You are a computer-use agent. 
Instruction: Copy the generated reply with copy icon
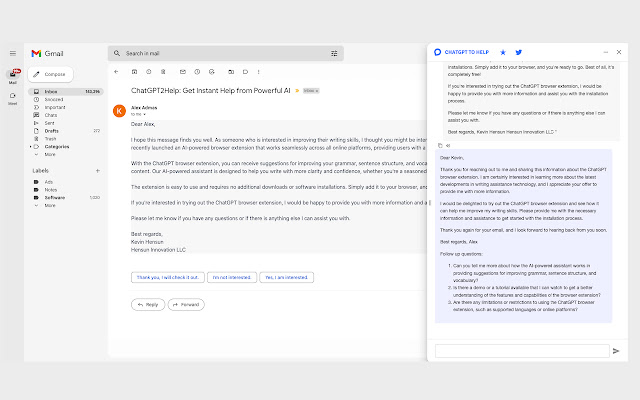point(440,145)
